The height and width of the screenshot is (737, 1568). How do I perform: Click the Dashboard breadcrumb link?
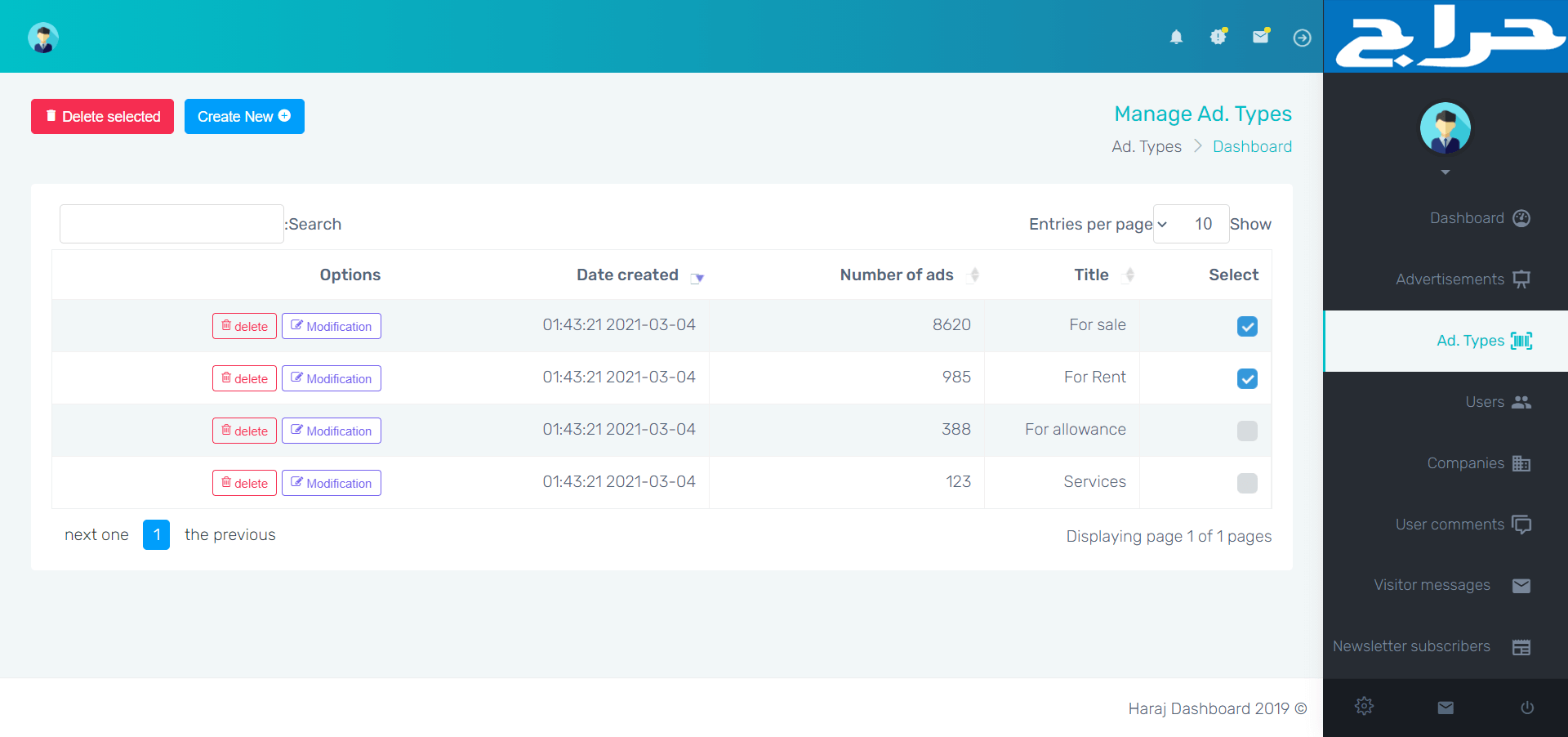click(x=1252, y=146)
